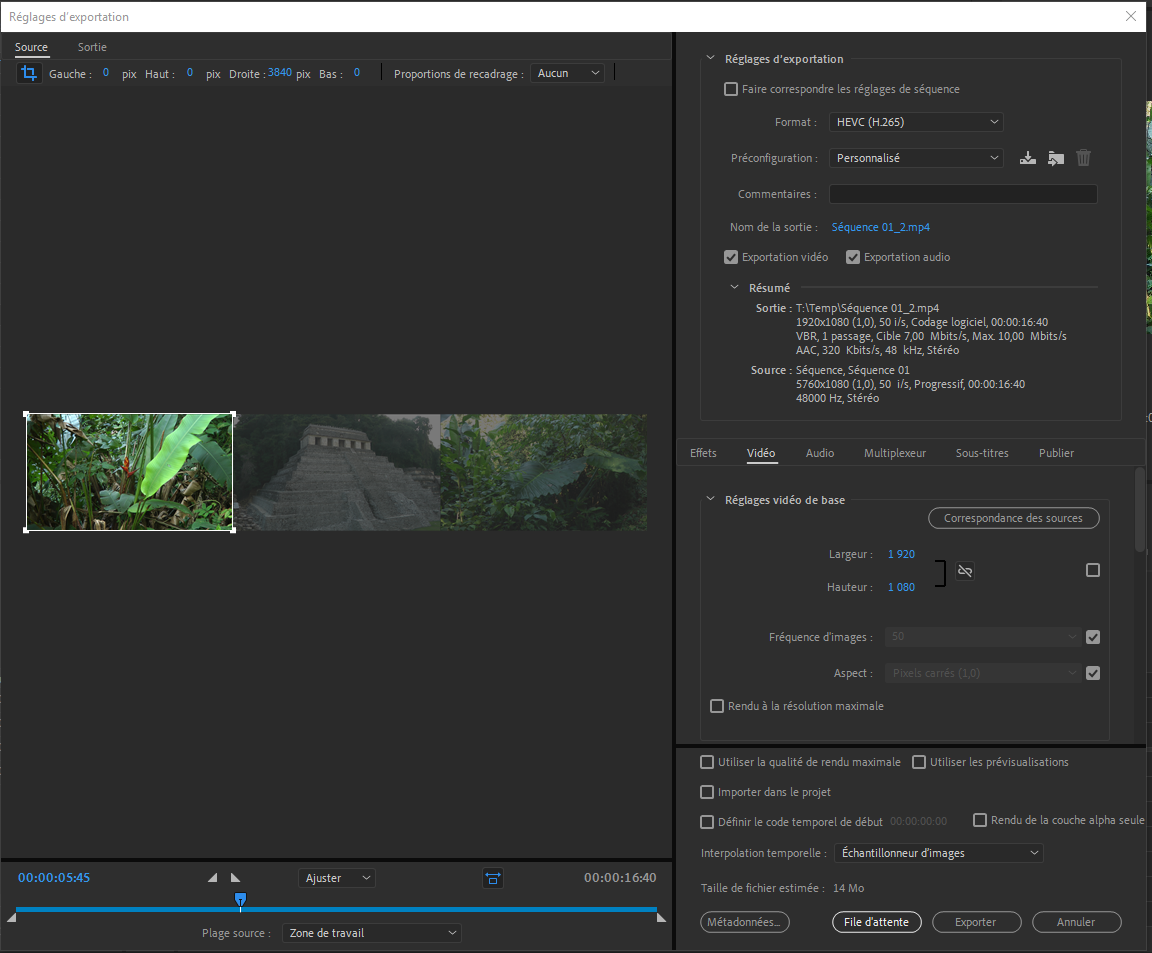This screenshot has height=953, width=1152.
Task: Click the video settings vertical scrollbar
Action: click(x=1140, y=510)
